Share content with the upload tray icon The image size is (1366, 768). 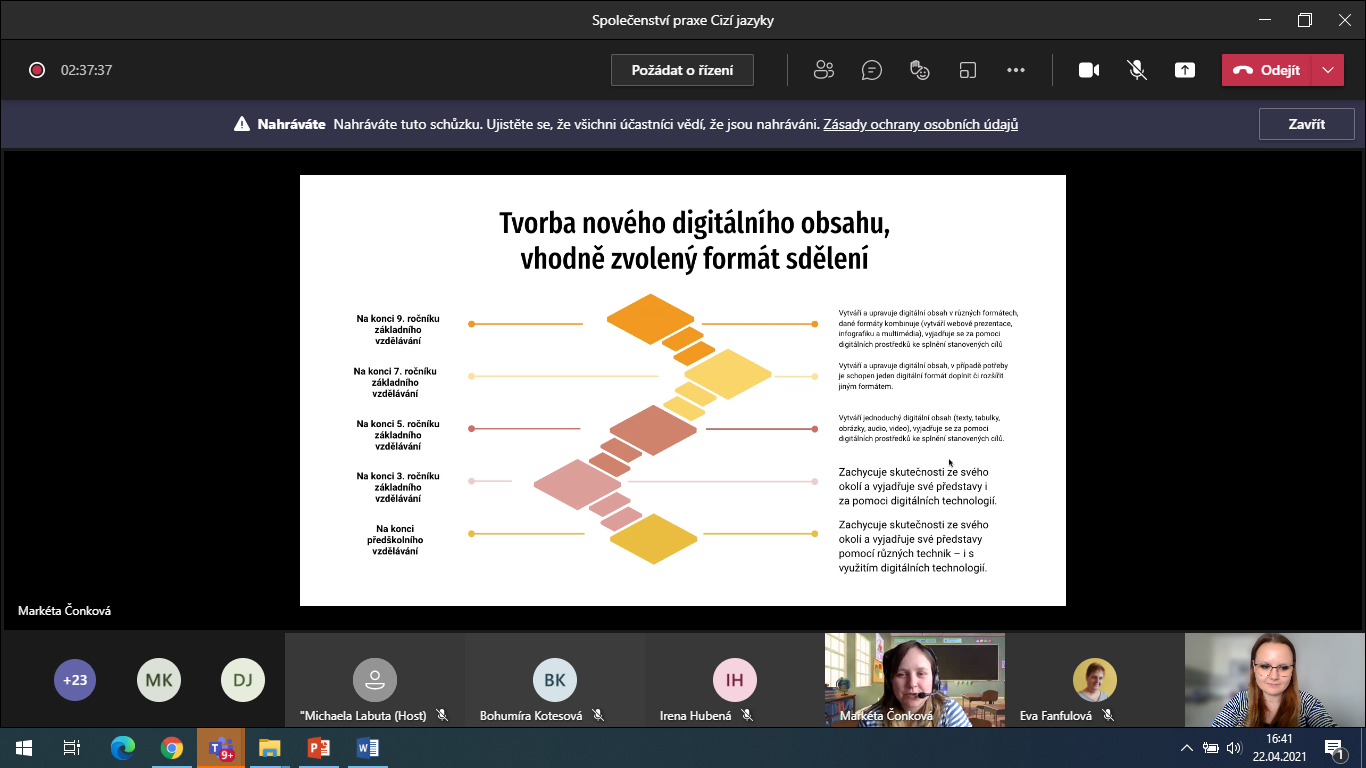1185,70
